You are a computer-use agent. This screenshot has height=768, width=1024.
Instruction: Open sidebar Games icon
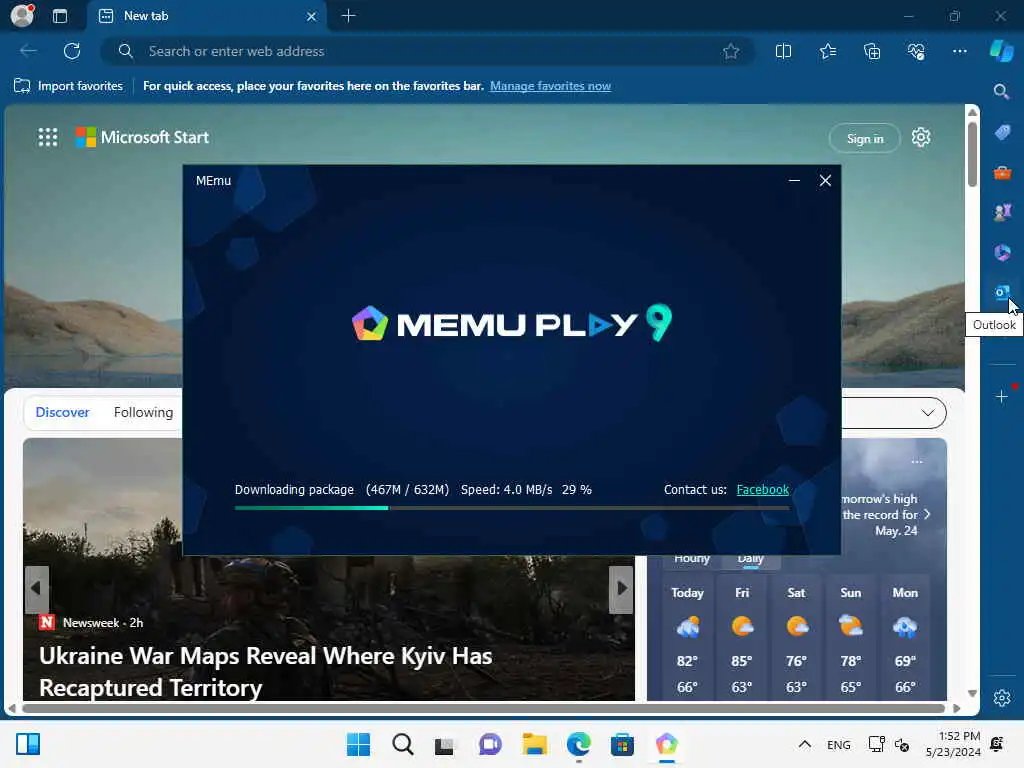(x=1002, y=212)
